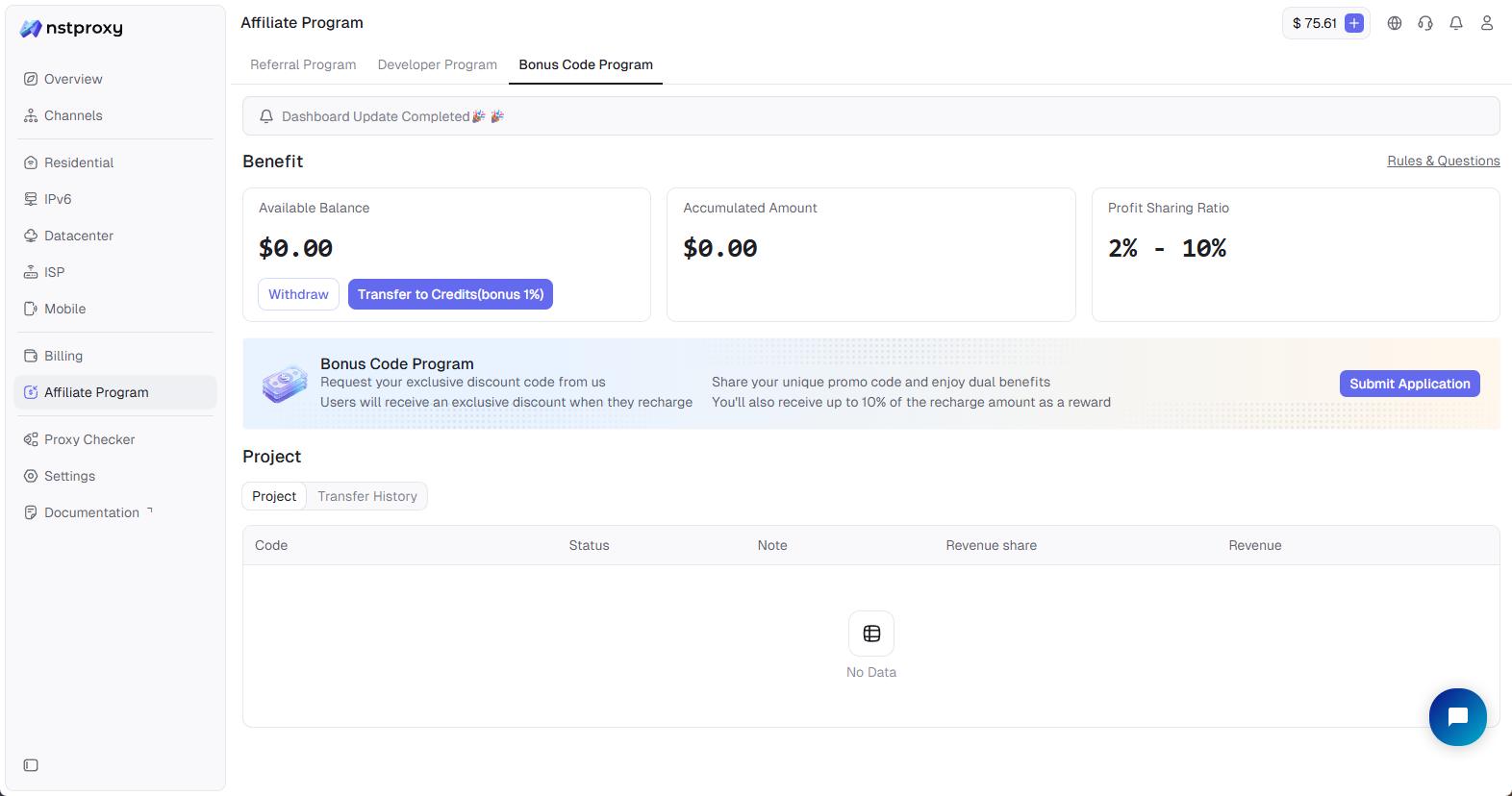Open the user account profile icon

click(x=1486, y=23)
